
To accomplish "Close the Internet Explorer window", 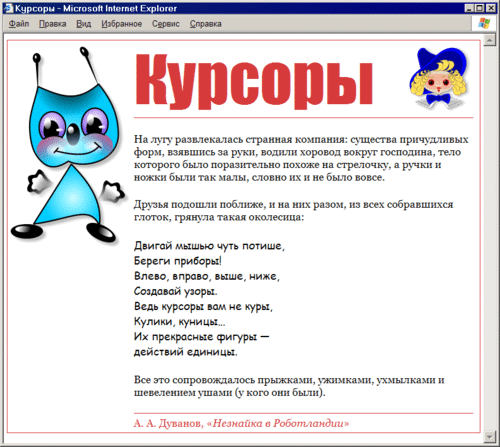I will click(490, 8).
